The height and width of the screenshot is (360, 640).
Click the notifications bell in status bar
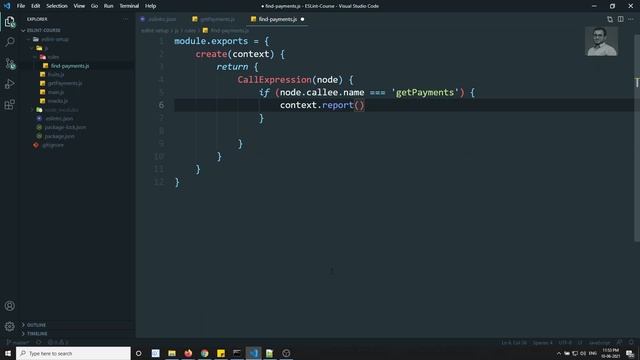[x=631, y=342]
